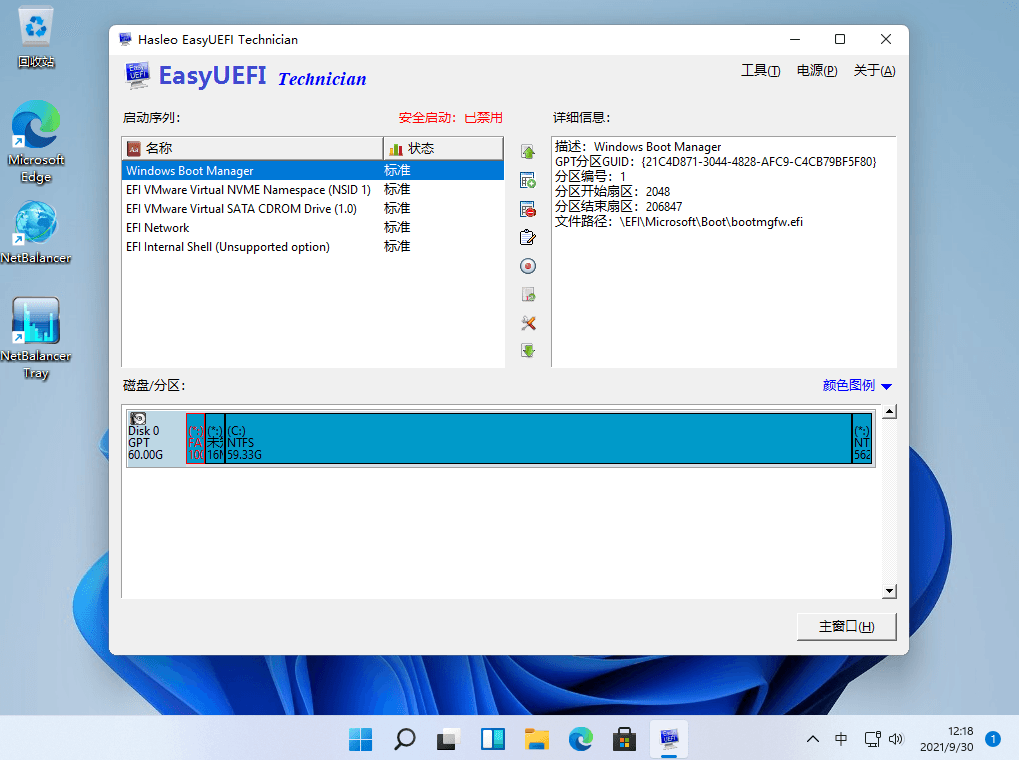This screenshot has height=760, width=1019.
Task: Click the delete boot entry icon
Action: [x=528, y=209]
